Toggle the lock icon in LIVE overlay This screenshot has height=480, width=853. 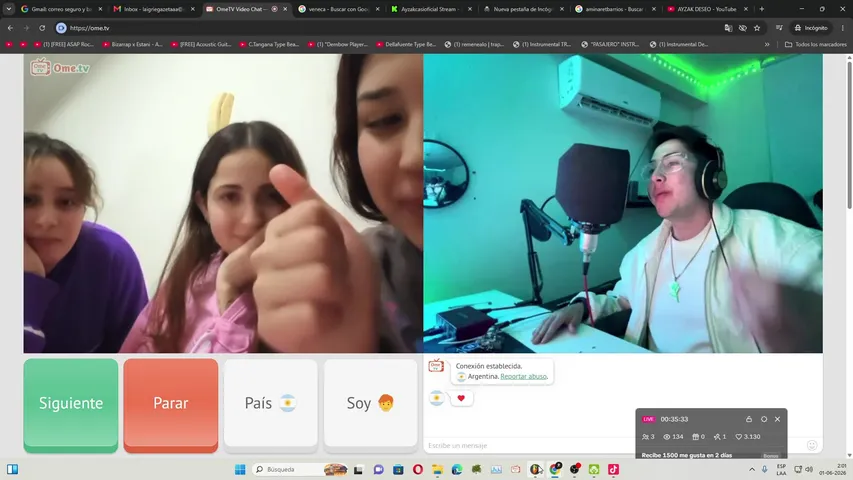749,419
